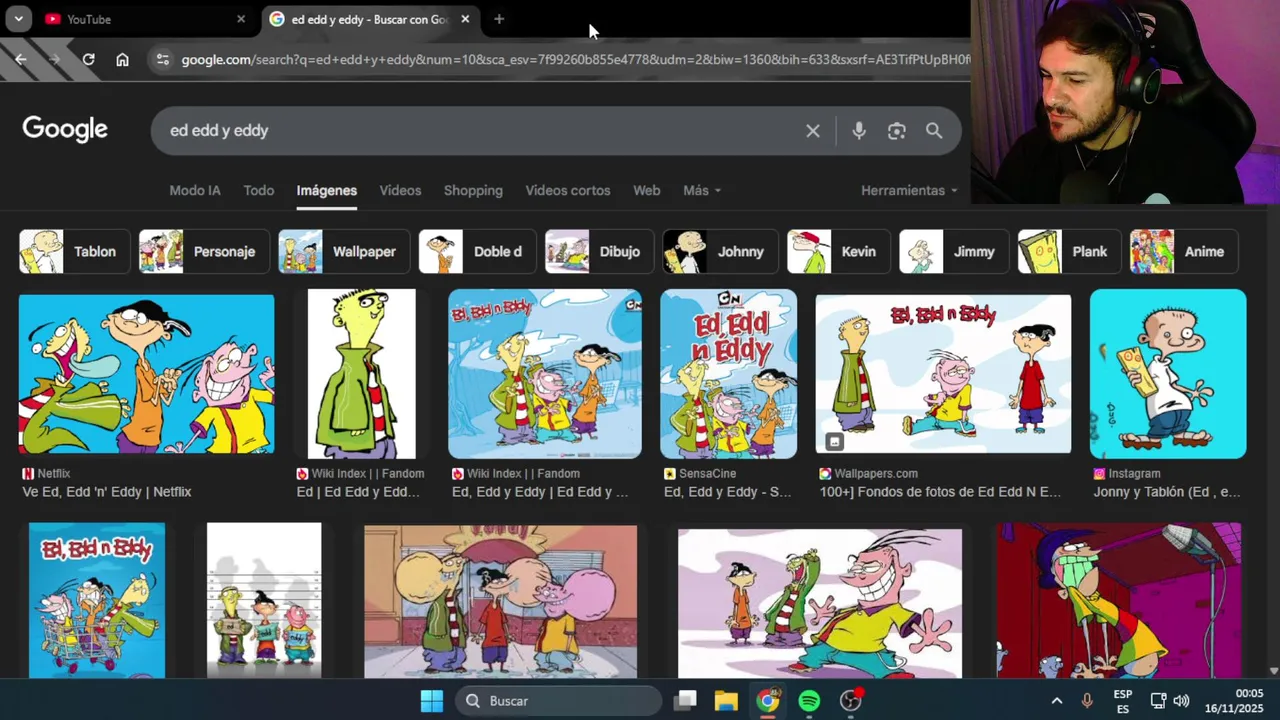This screenshot has width=1280, height=720.
Task: Open the SensaCine poster thumbnail
Action: pos(729,374)
